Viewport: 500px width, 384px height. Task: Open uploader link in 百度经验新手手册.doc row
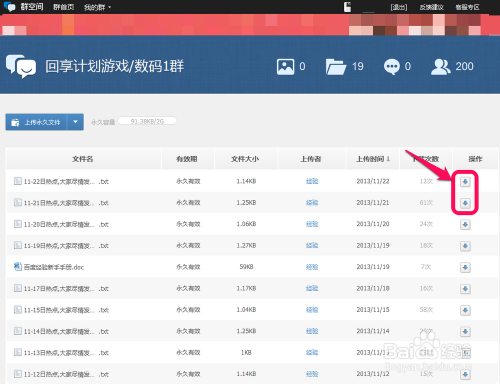[x=312, y=267]
